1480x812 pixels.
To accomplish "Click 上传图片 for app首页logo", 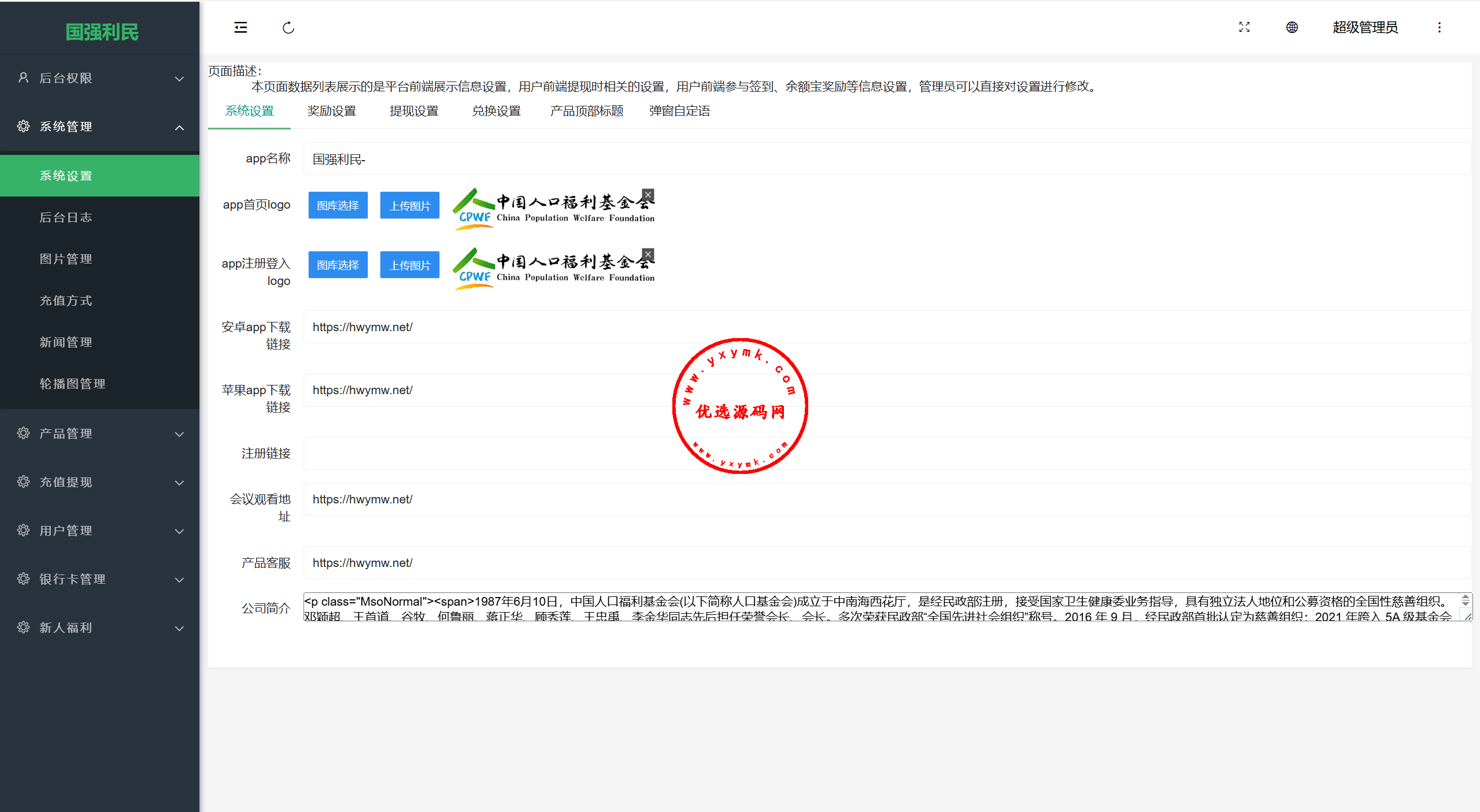I will click(x=409, y=205).
